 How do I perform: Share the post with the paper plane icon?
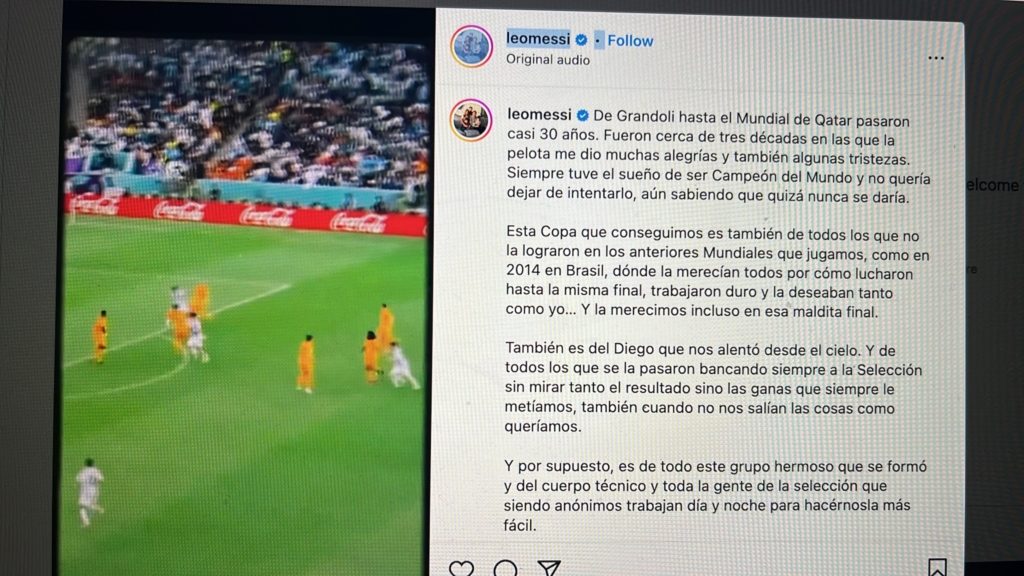[x=549, y=568]
